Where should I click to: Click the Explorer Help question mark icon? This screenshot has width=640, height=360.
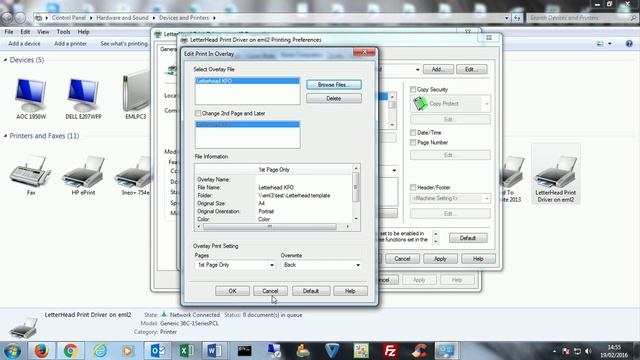click(x=629, y=43)
